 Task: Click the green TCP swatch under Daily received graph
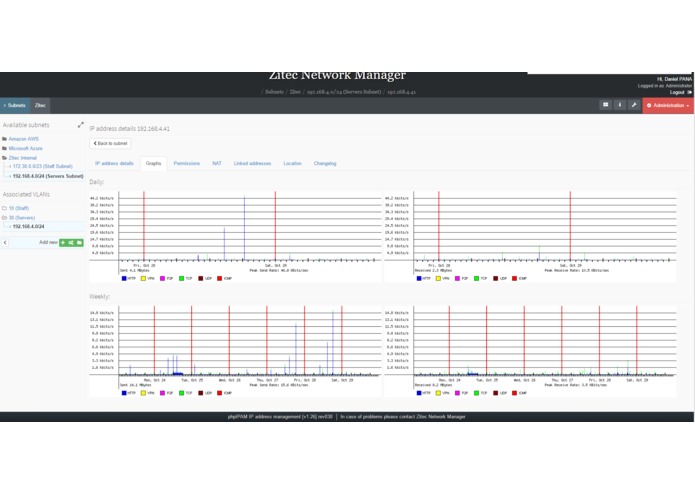476,279
